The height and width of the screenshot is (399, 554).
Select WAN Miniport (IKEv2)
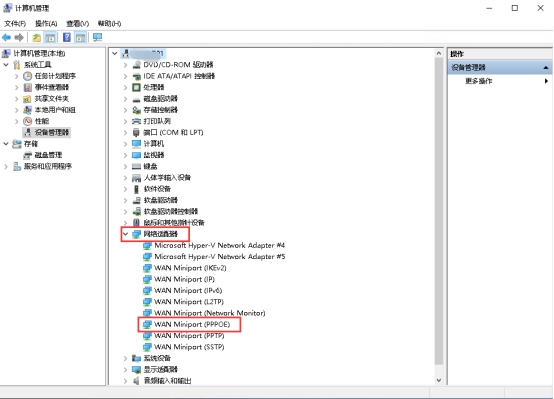[190, 268]
